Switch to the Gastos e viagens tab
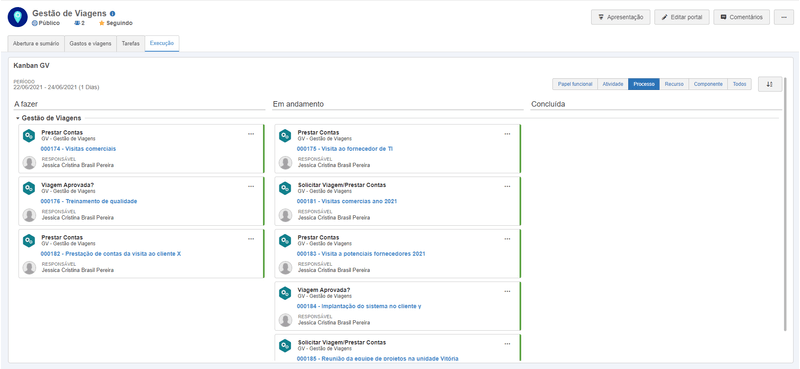Image resolution: width=800 pixels, height=369 pixels. [90, 44]
